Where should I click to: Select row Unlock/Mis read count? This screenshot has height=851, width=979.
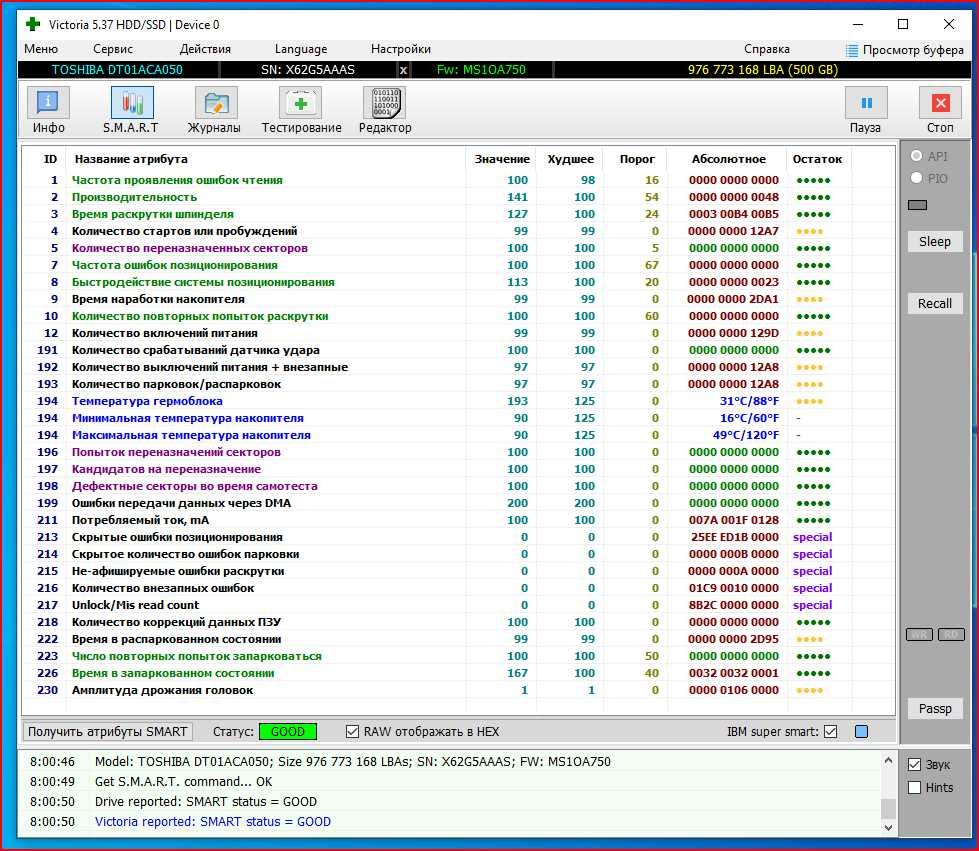[459, 605]
